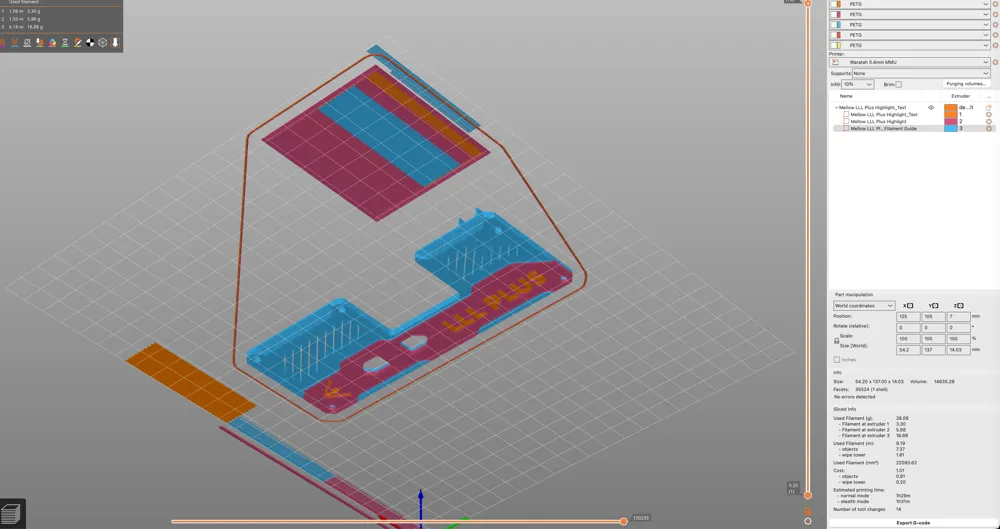The height and width of the screenshot is (529, 1000).
Task: Click the Position Y field showing 105
Action: (934, 317)
